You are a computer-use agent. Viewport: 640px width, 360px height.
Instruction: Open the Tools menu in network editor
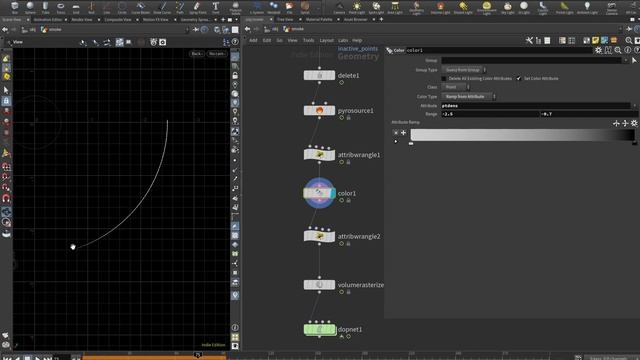pos(308,40)
